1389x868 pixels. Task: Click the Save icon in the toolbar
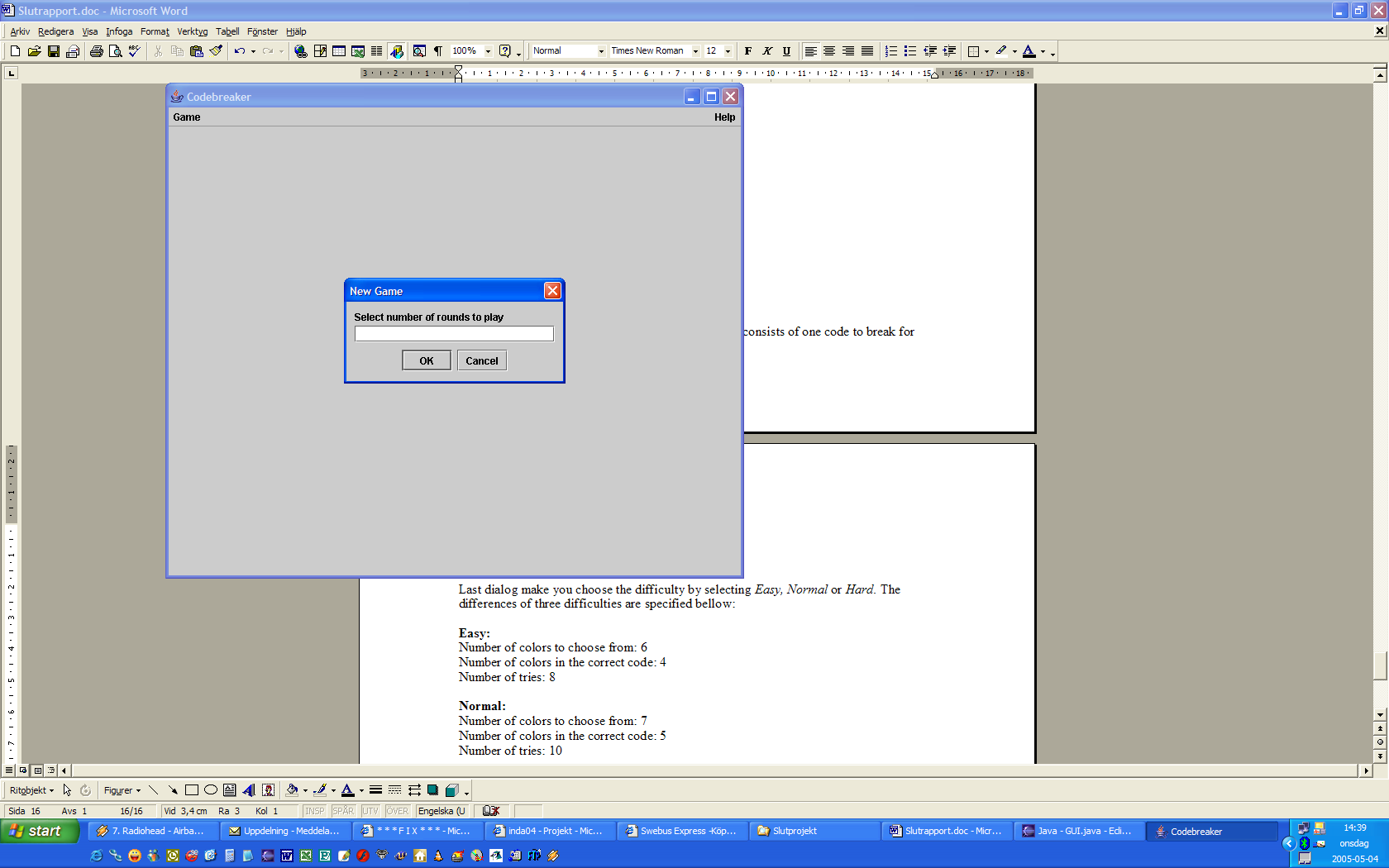tap(54, 51)
